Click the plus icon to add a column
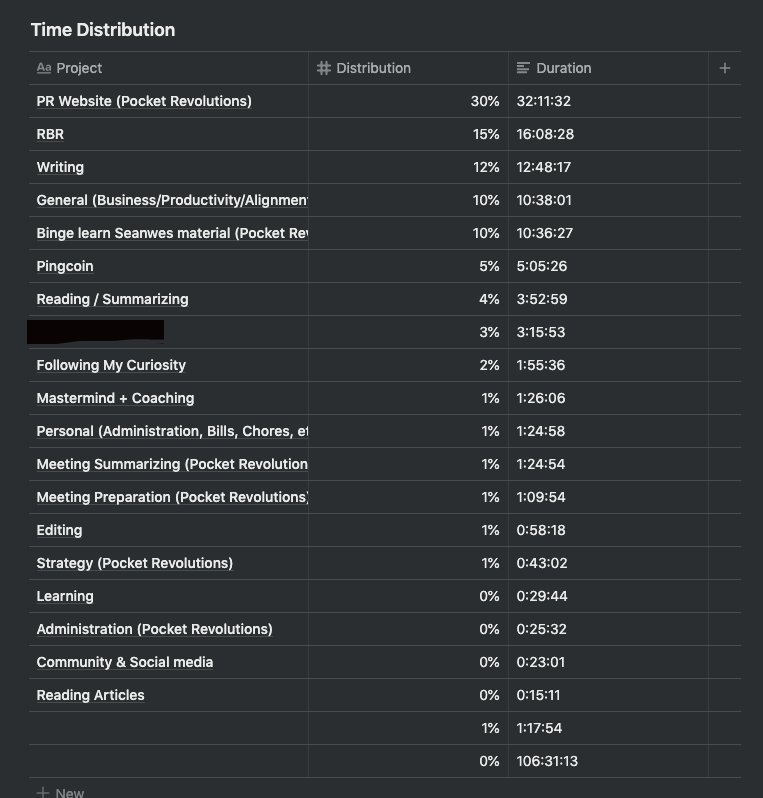This screenshot has height=798, width=763. coord(725,68)
